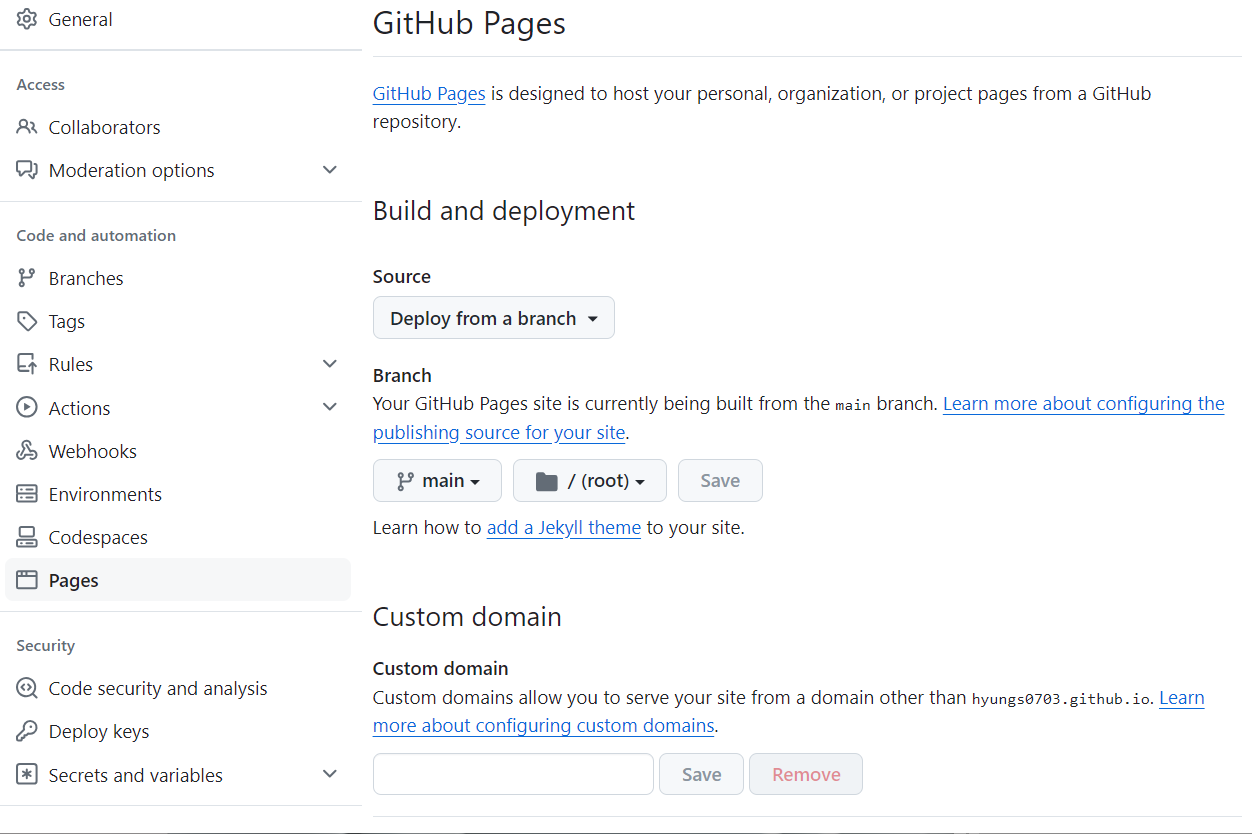Click the Code security shield-search icon
This screenshot has height=834, width=1252.
pyautogui.click(x=27, y=688)
